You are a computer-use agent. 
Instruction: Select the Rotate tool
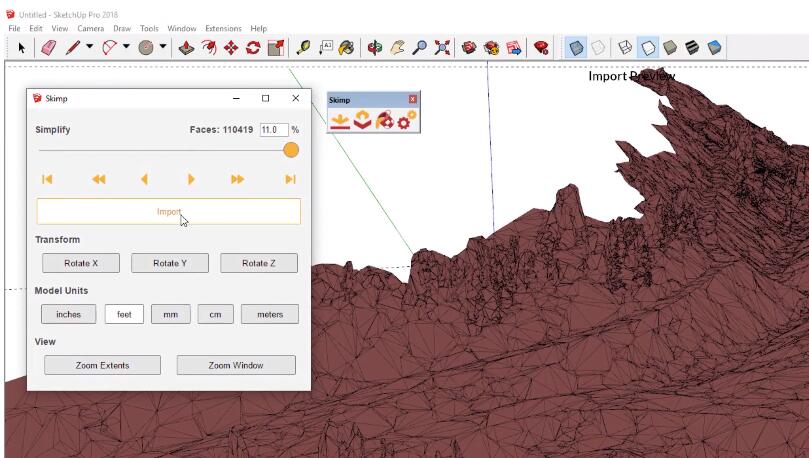tap(253, 48)
